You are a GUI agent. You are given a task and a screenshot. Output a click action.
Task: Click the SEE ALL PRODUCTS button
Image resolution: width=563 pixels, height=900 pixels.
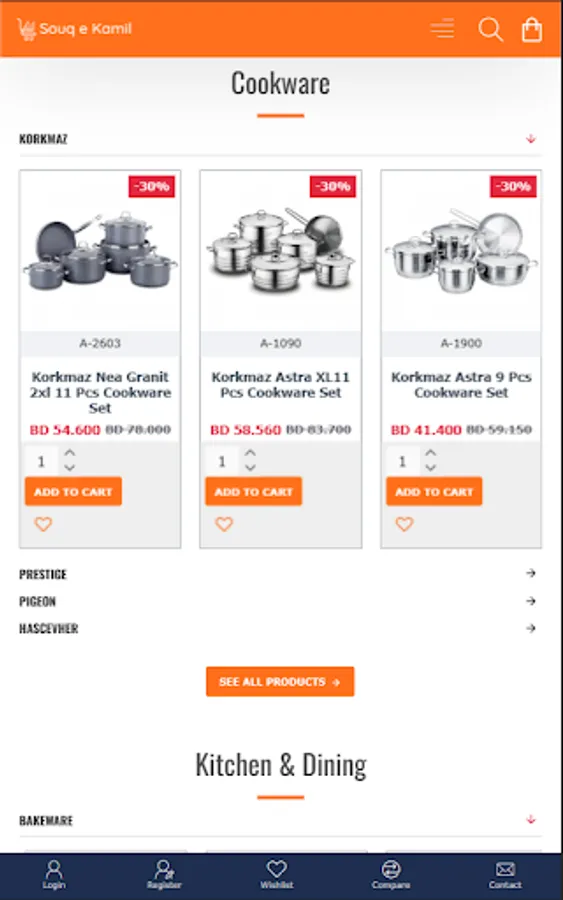point(280,681)
